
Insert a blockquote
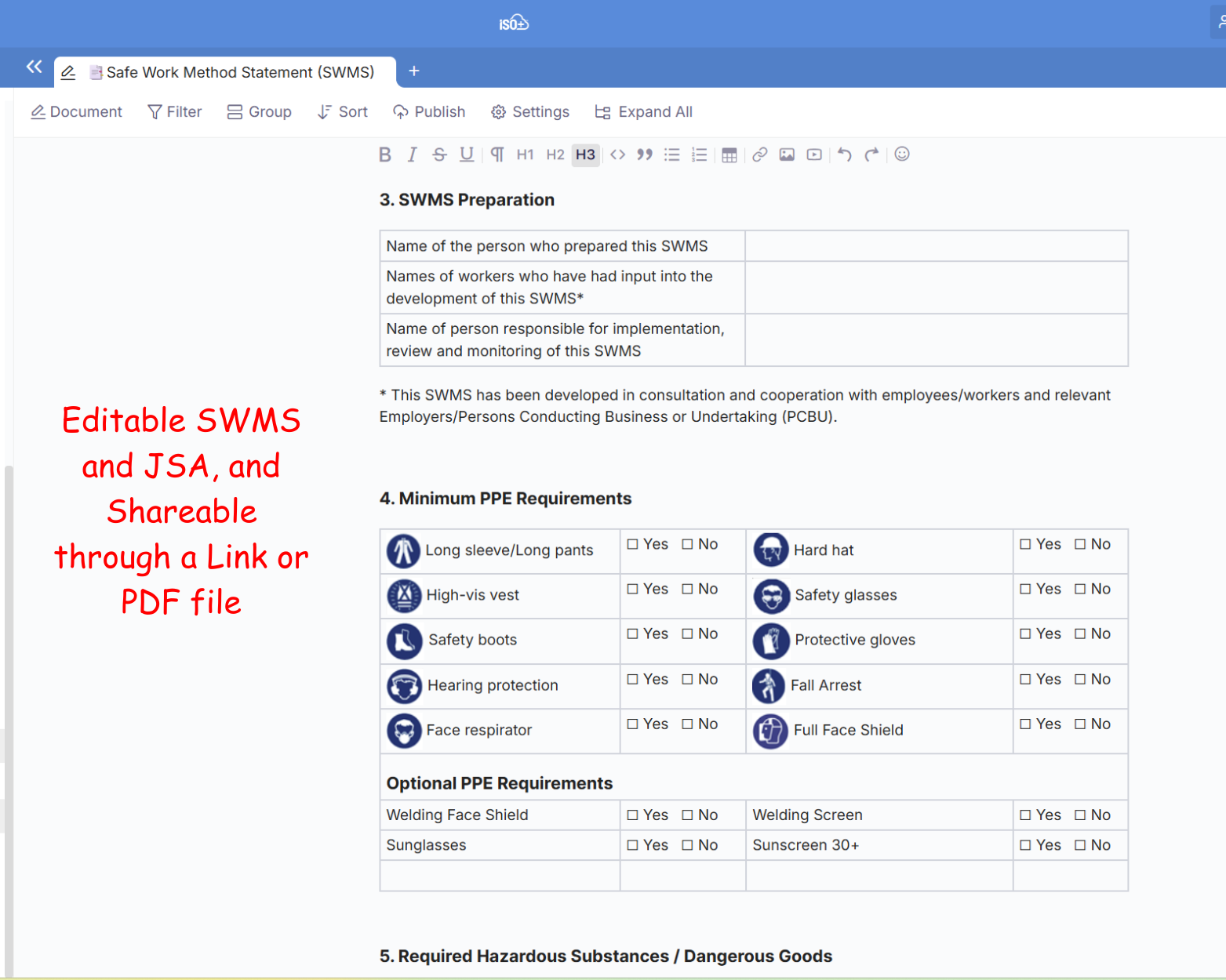(645, 154)
